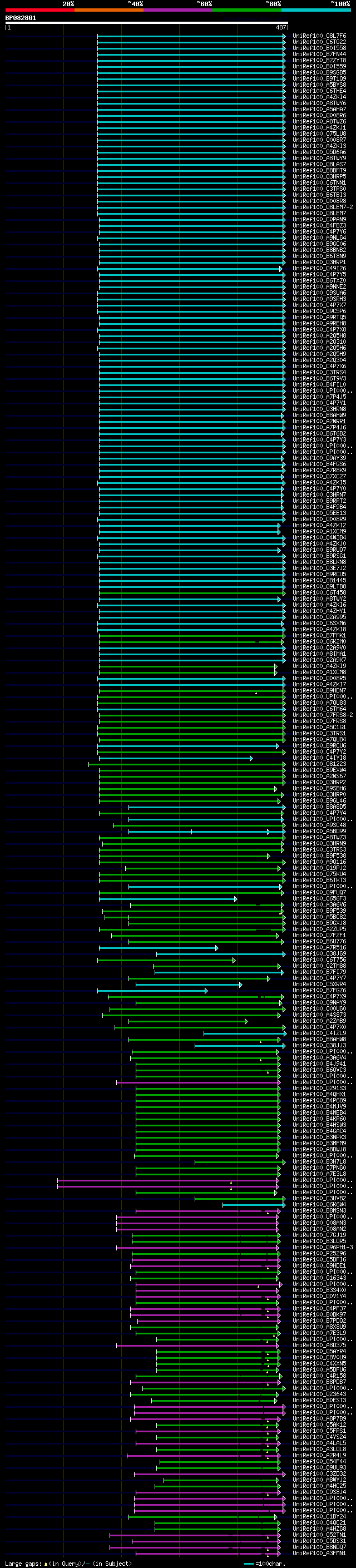The image size is (356, 1568).
Task: Select the UniRef100_C3TRS0 label
Action: [319, 189]
